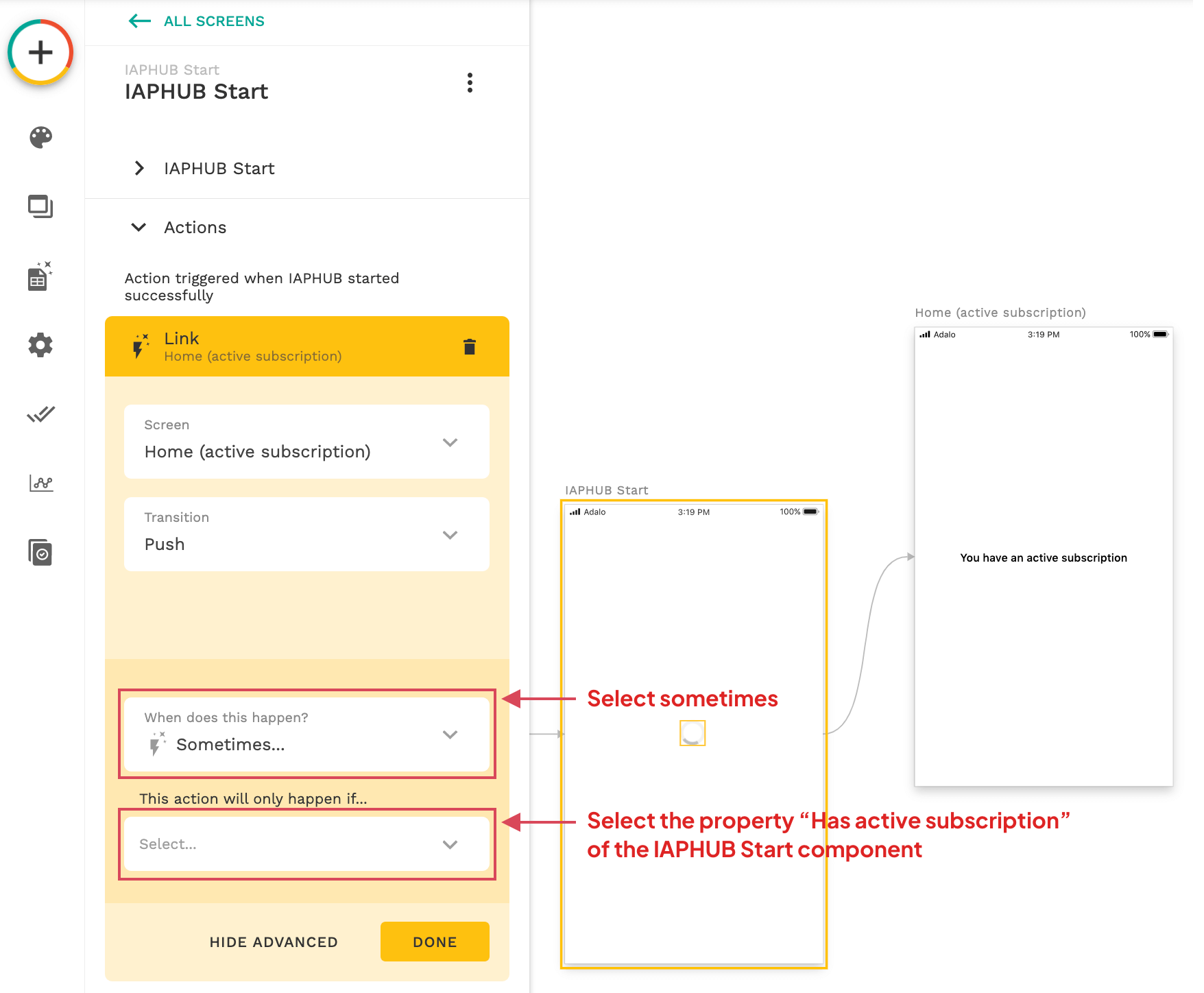
Task: Open the Transition dropdown set to Push
Action: (306, 534)
